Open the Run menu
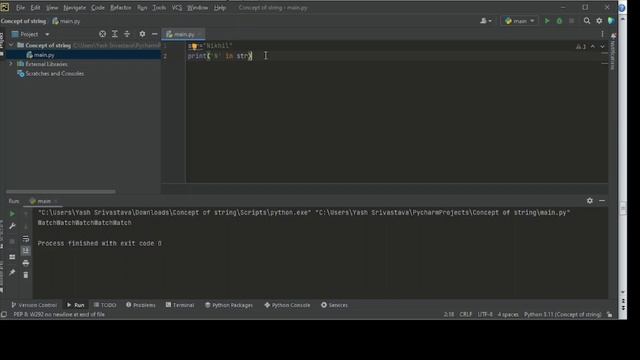 click(142, 7)
